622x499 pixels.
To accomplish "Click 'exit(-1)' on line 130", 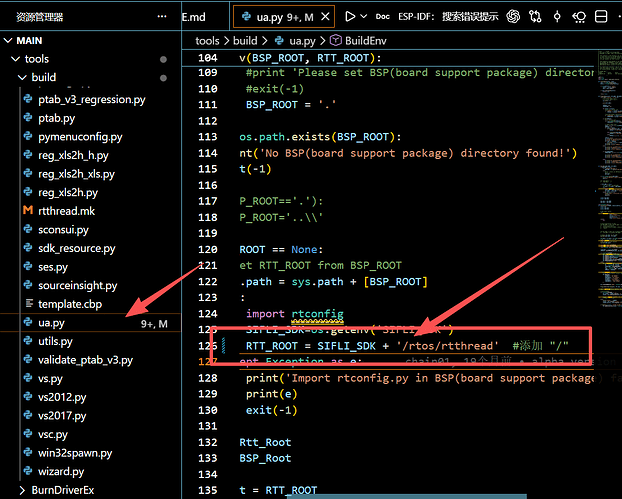I will point(271,410).
